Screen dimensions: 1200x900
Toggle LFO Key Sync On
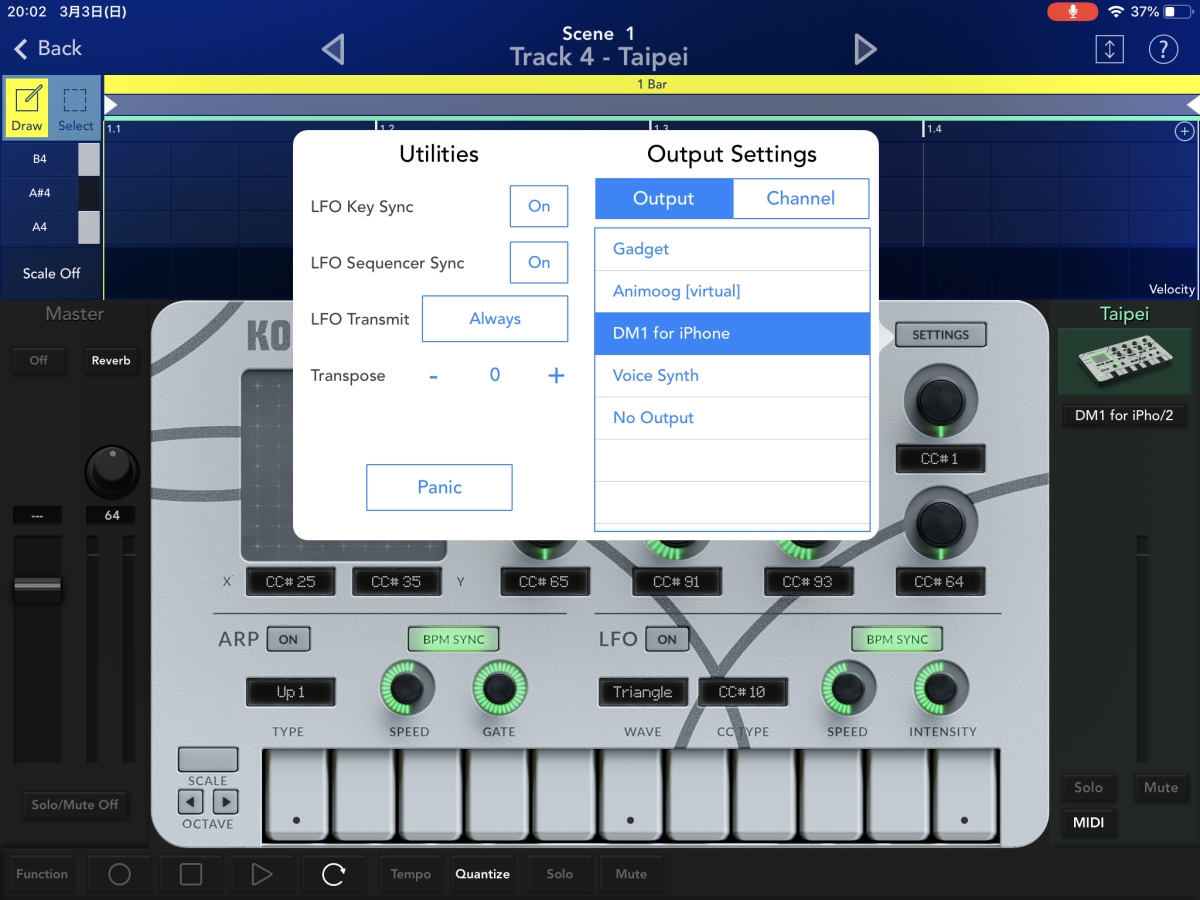coord(539,206)
